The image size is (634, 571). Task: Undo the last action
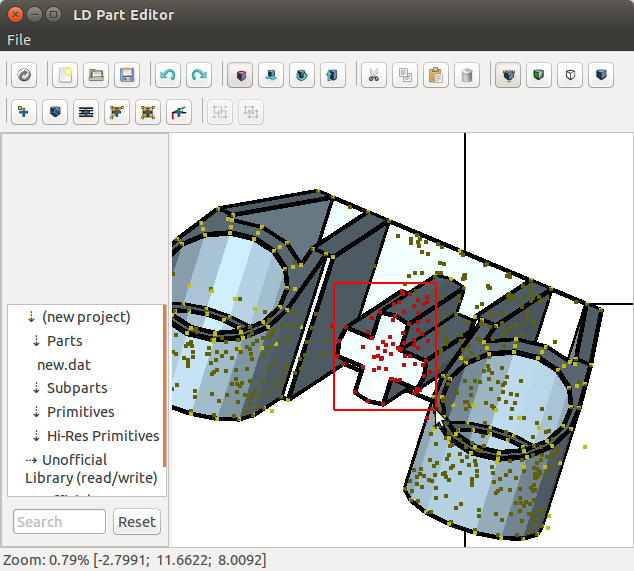(168, 75)
